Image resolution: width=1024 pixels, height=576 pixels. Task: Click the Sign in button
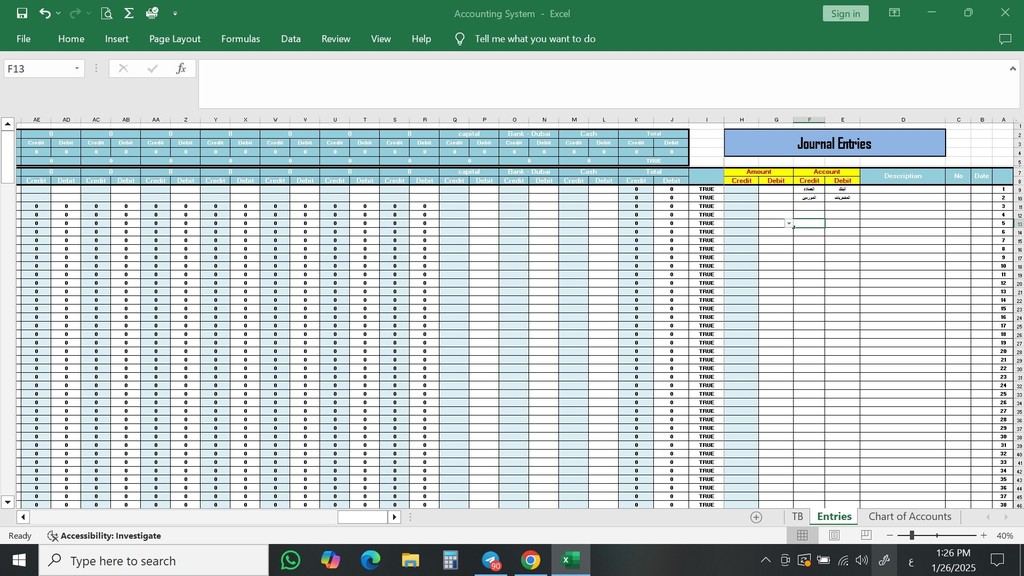845,14
